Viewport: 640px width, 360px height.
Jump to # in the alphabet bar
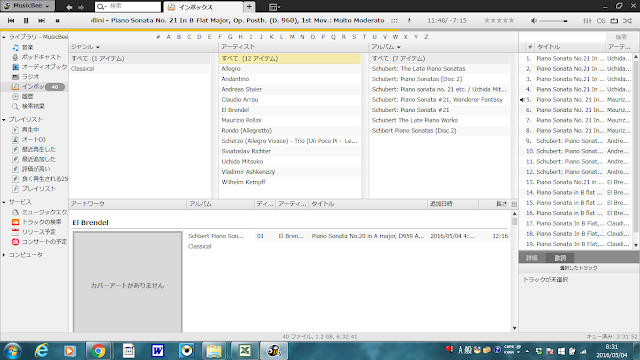(x=158, y=37)
